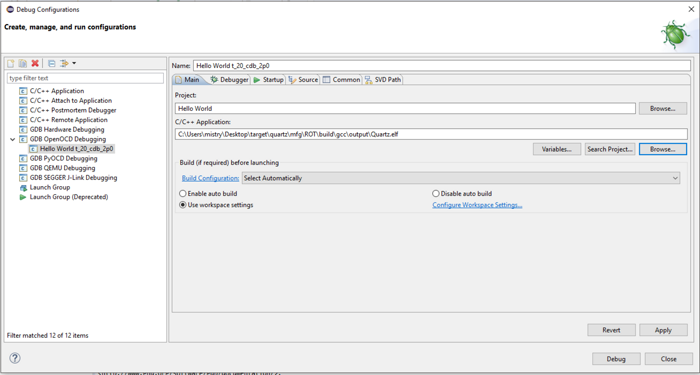Screen dimensions: 700x375
Task: Click the New launch configuration icon
Action: [x=11, y=63]
